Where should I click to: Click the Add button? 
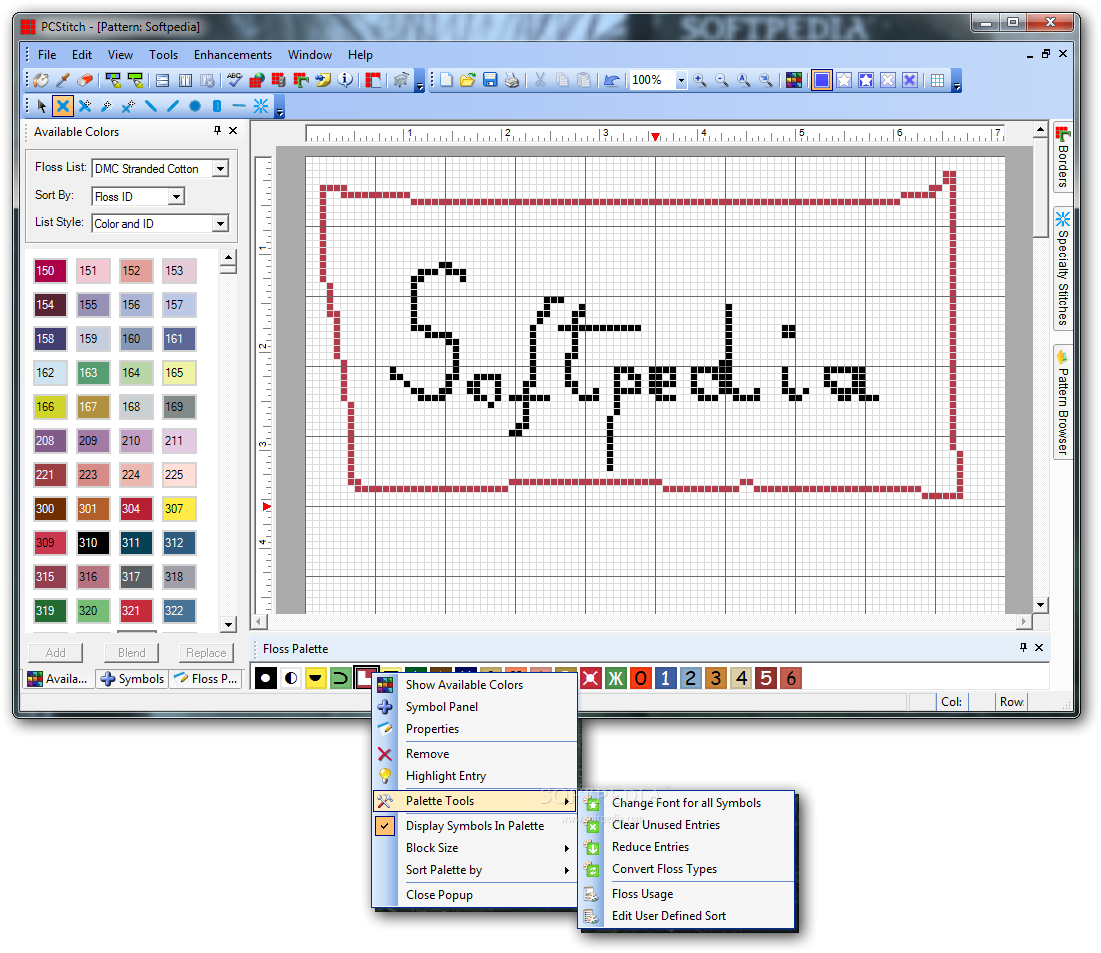tap(55, 653)
